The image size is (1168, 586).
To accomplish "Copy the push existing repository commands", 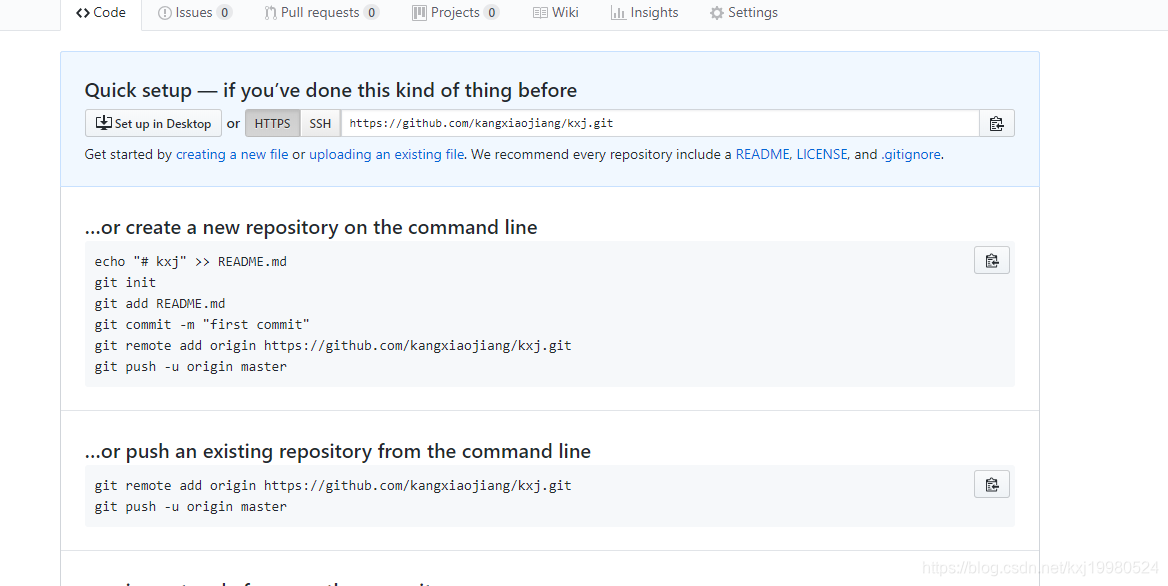I will 991,485.
